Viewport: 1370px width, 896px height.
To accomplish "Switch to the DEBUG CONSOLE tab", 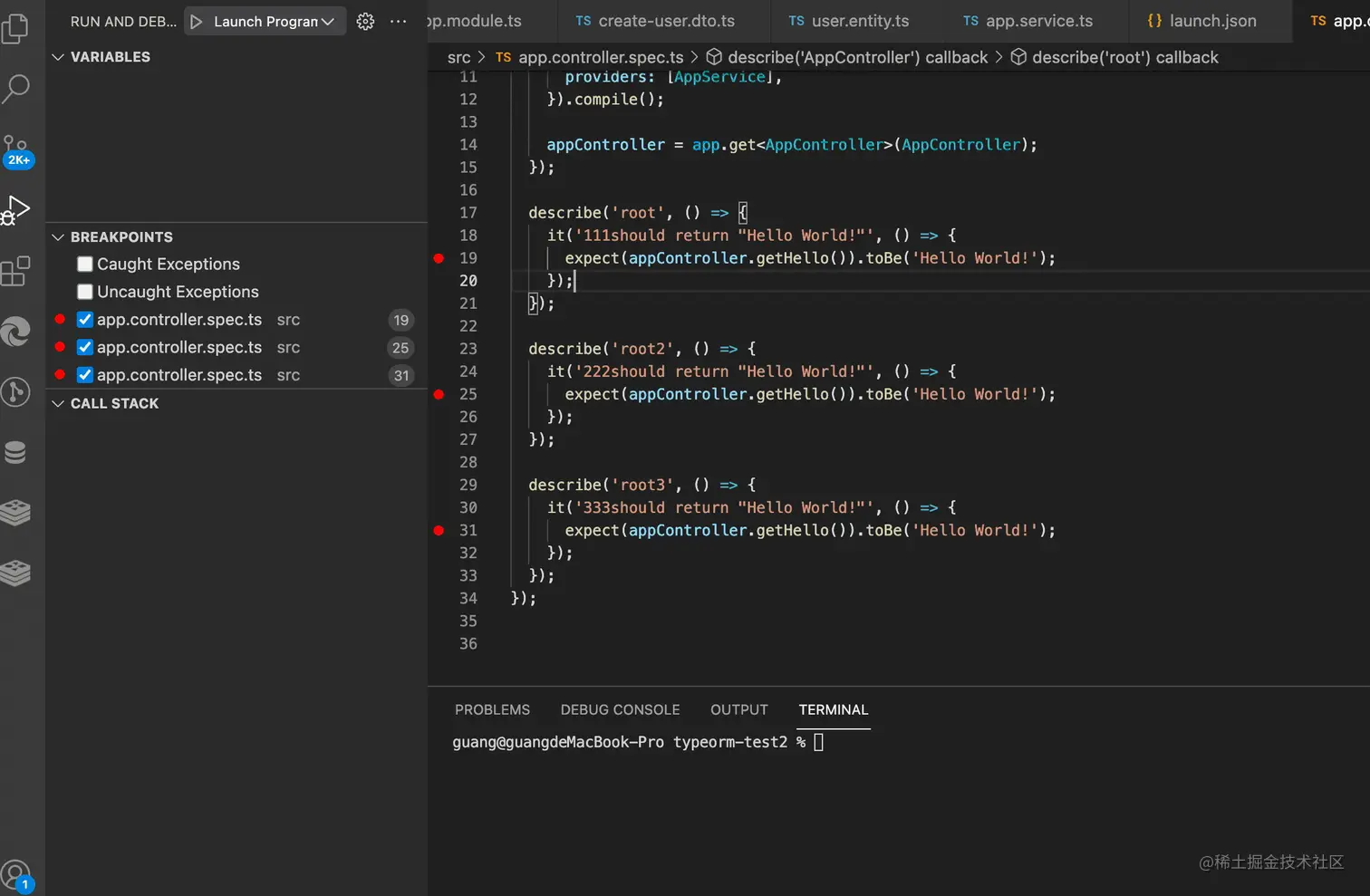I will tap(620, 710).
